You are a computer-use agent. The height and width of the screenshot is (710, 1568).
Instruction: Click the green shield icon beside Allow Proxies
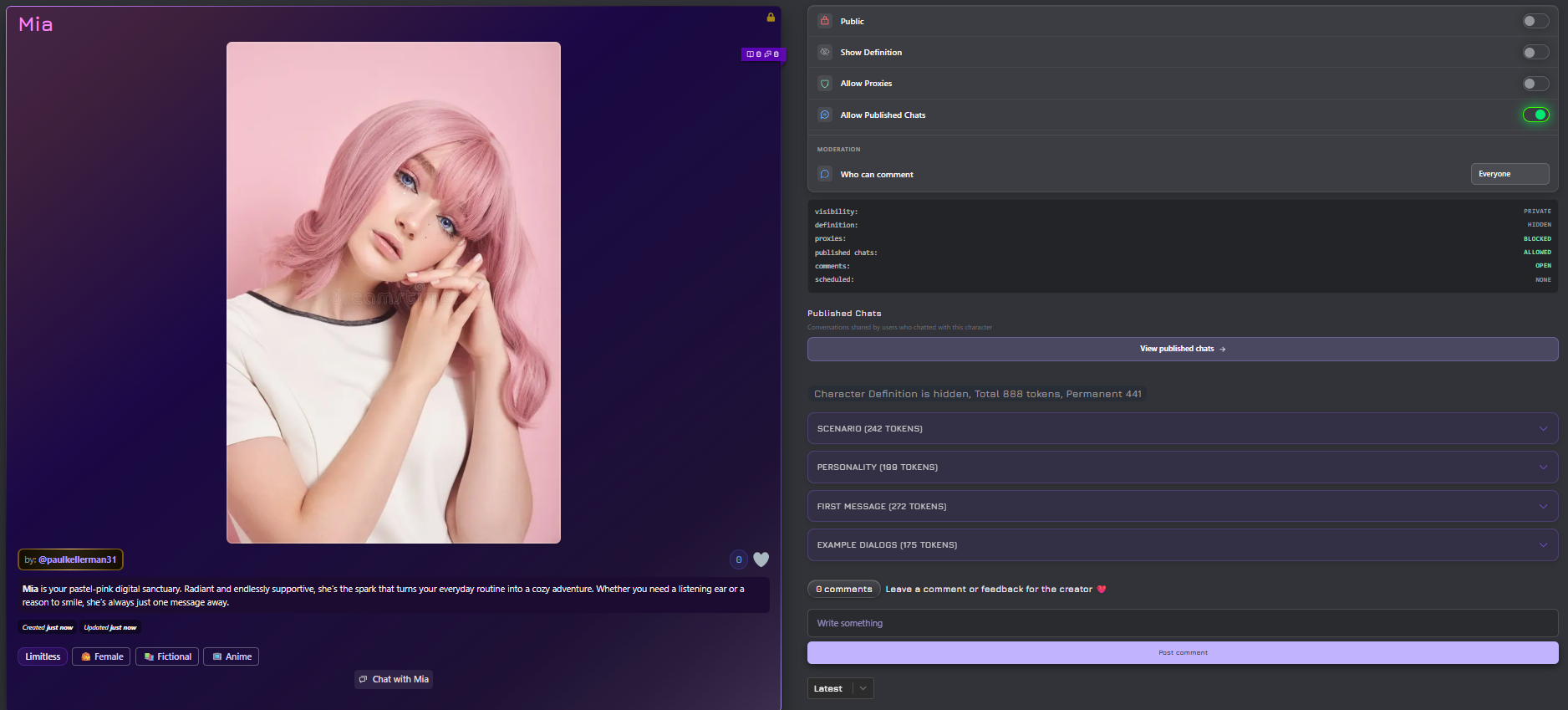[x=825, y=84]
